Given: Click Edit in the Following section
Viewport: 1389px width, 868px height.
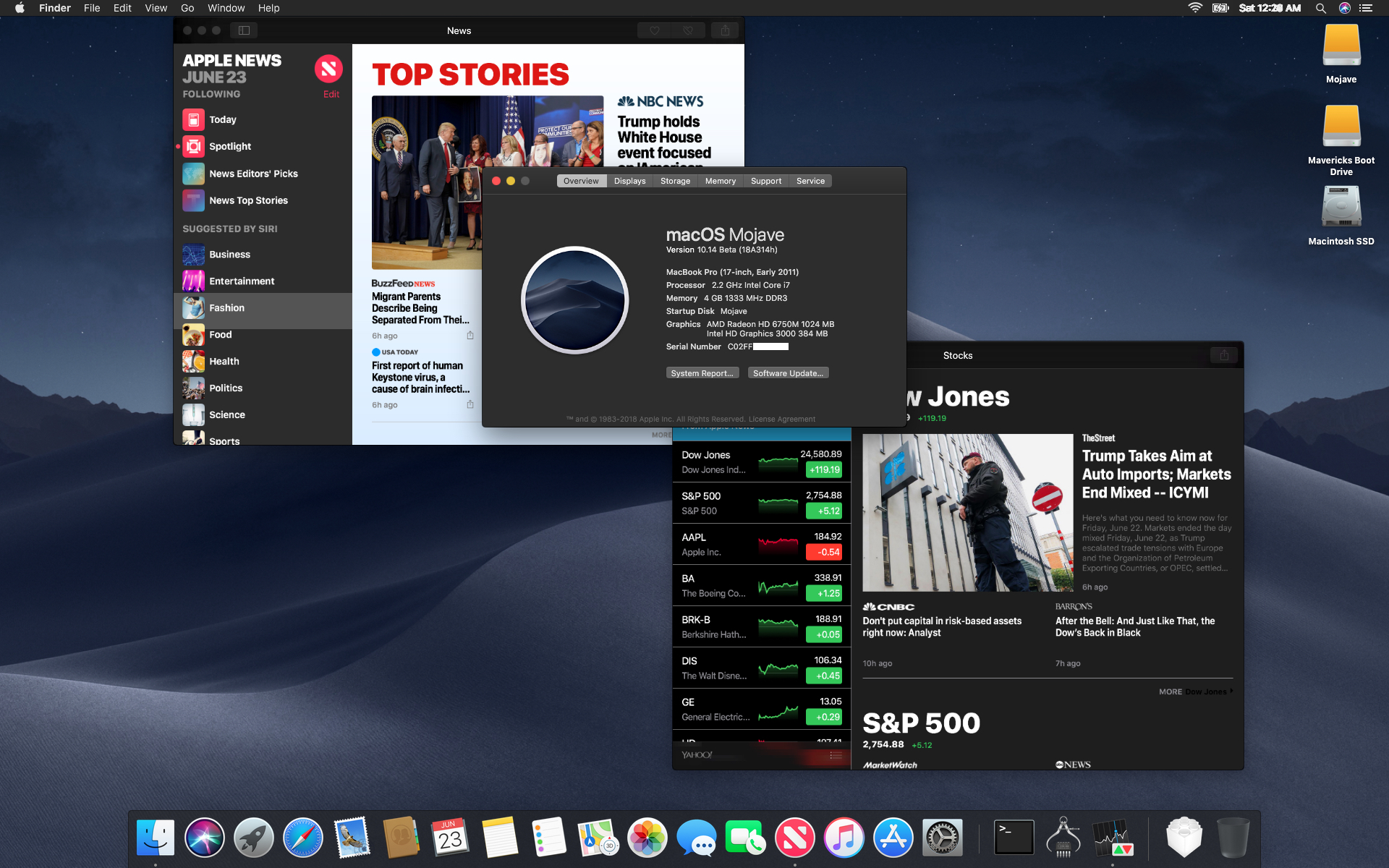Looking at the screenshot, I should [x=331, y=94].
